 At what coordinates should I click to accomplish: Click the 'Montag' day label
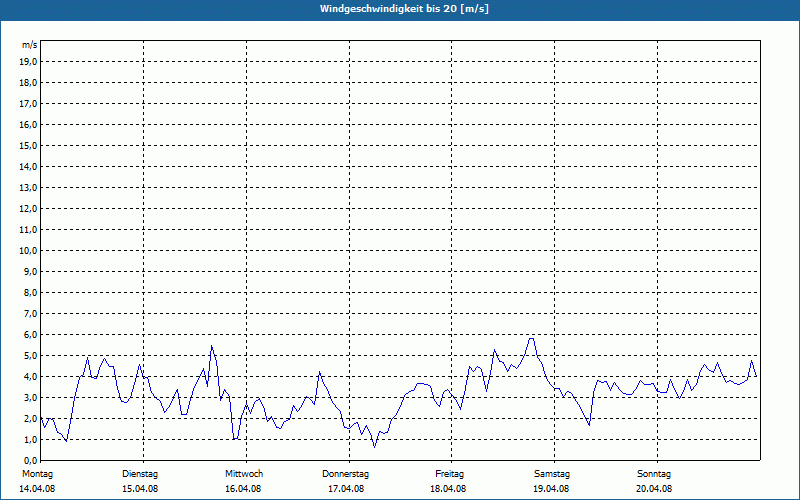click(x=37, y=474)
